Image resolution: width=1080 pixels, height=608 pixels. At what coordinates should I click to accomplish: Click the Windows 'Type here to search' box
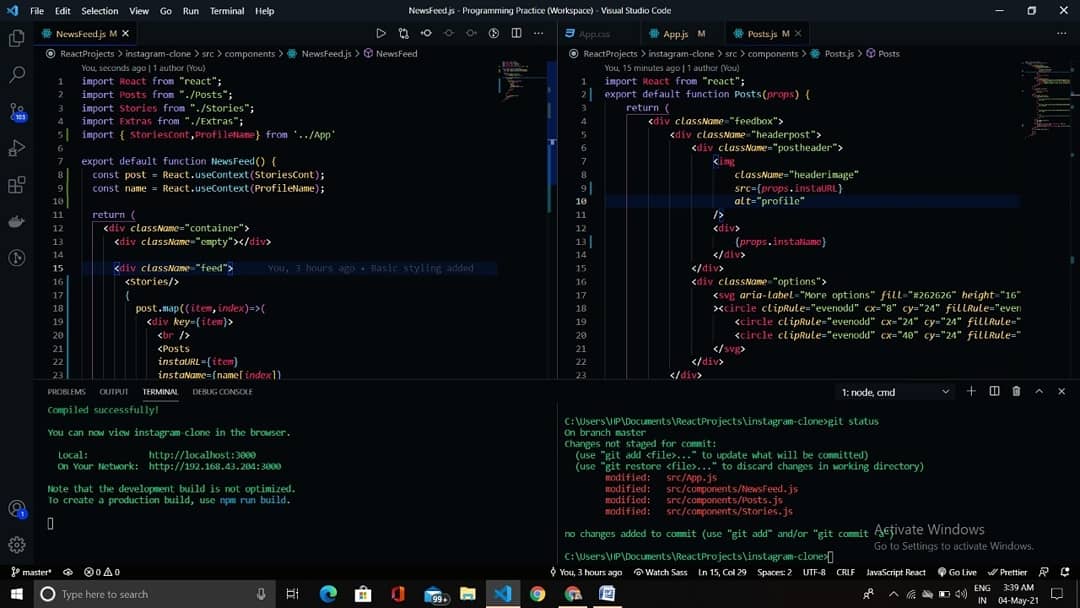click(155, 594)
